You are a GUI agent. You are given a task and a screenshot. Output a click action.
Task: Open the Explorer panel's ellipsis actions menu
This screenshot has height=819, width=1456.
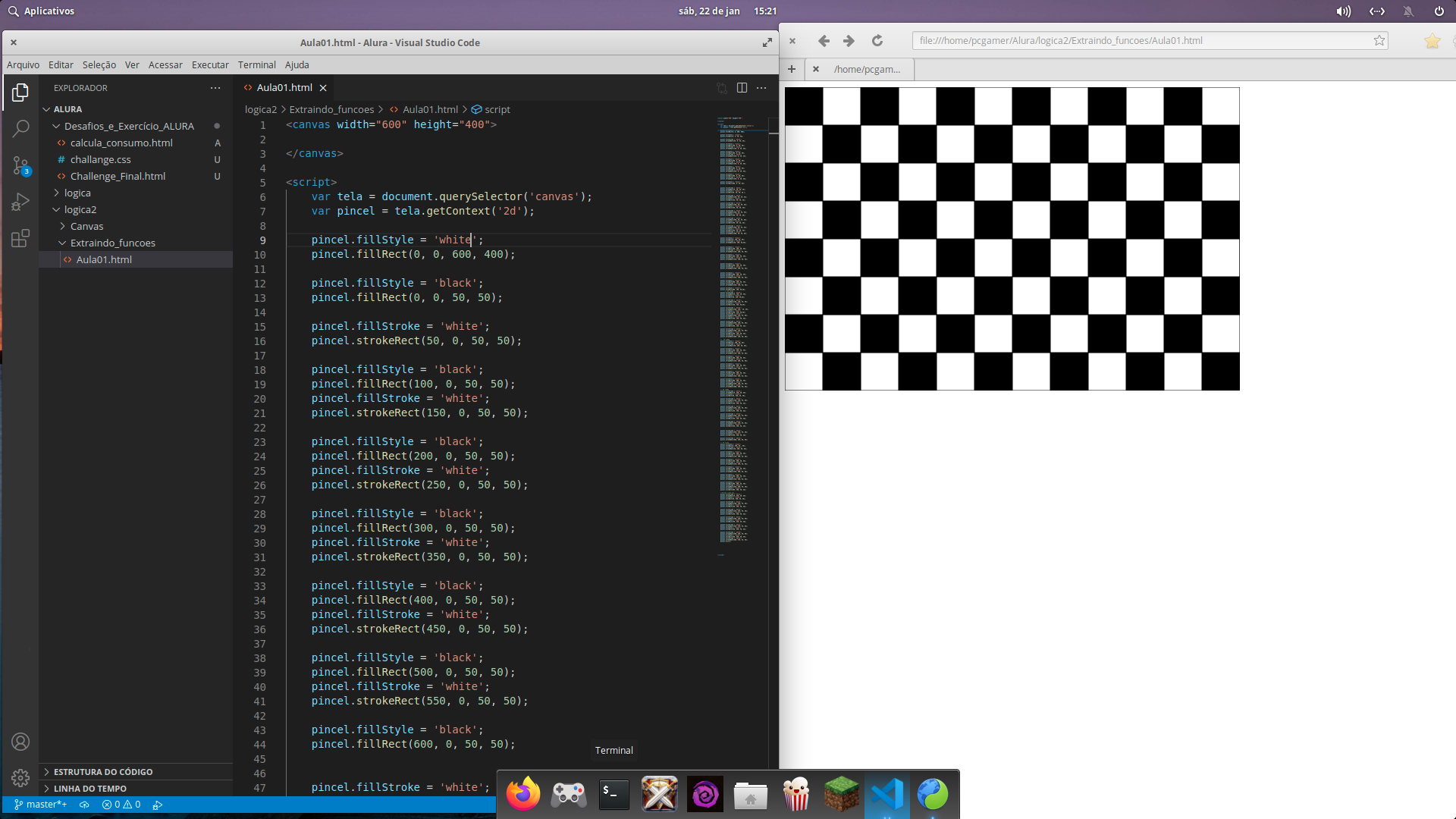[215, 88]
